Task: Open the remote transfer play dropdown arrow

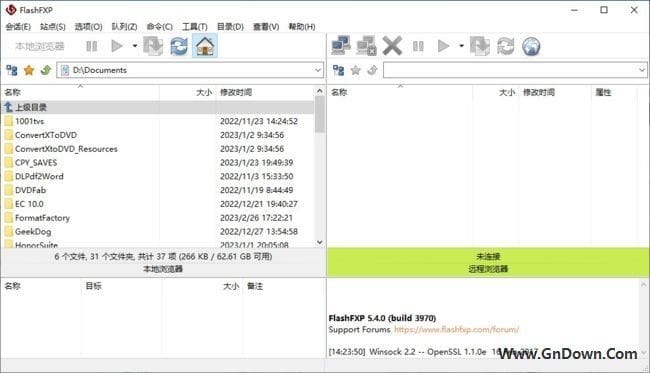Action: coord(461,46)
